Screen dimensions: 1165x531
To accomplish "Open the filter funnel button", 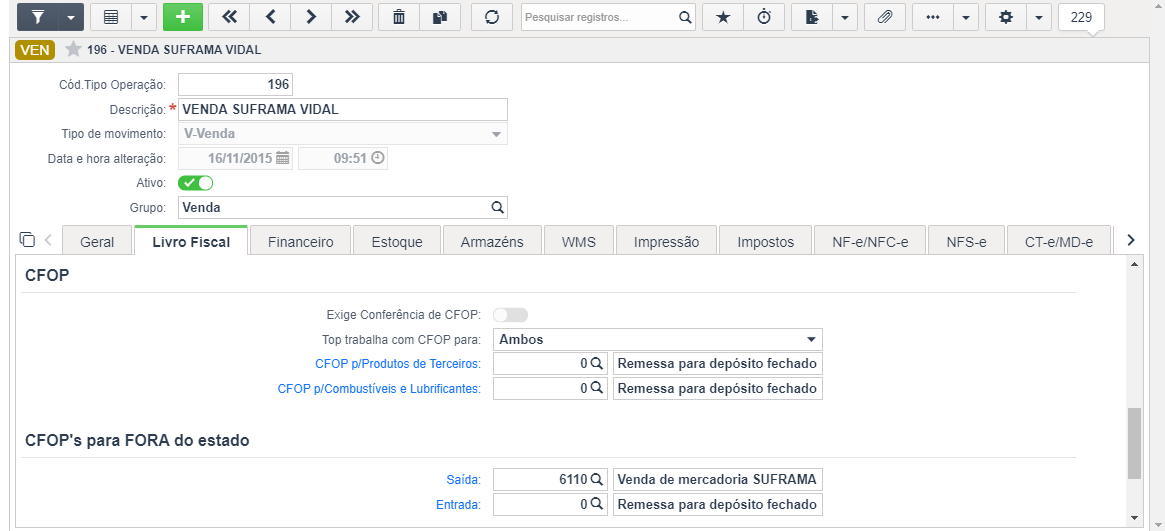I will coord(37,17).
